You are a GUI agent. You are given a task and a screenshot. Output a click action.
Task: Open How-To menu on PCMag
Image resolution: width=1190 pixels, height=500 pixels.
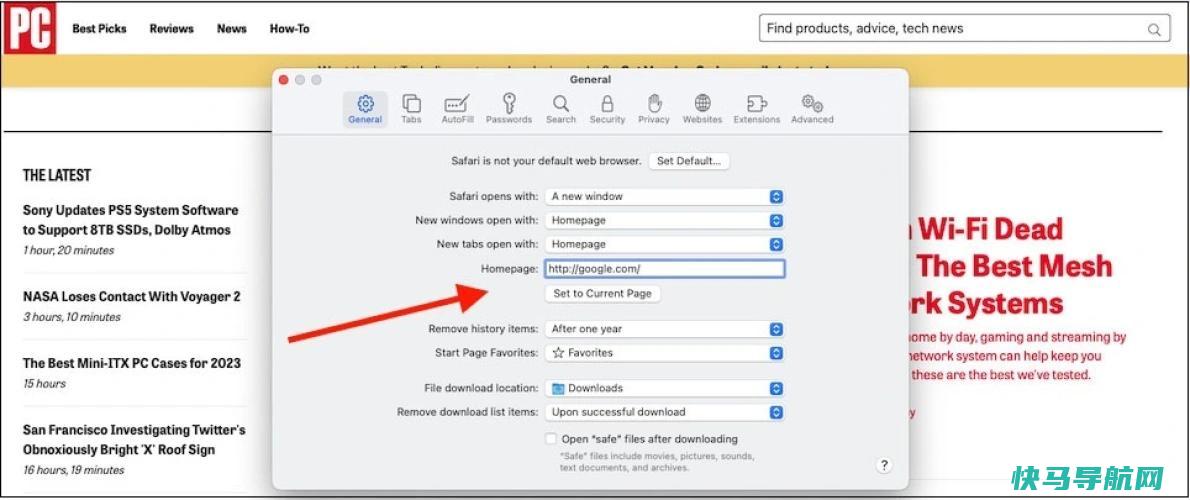coord(290,29)
